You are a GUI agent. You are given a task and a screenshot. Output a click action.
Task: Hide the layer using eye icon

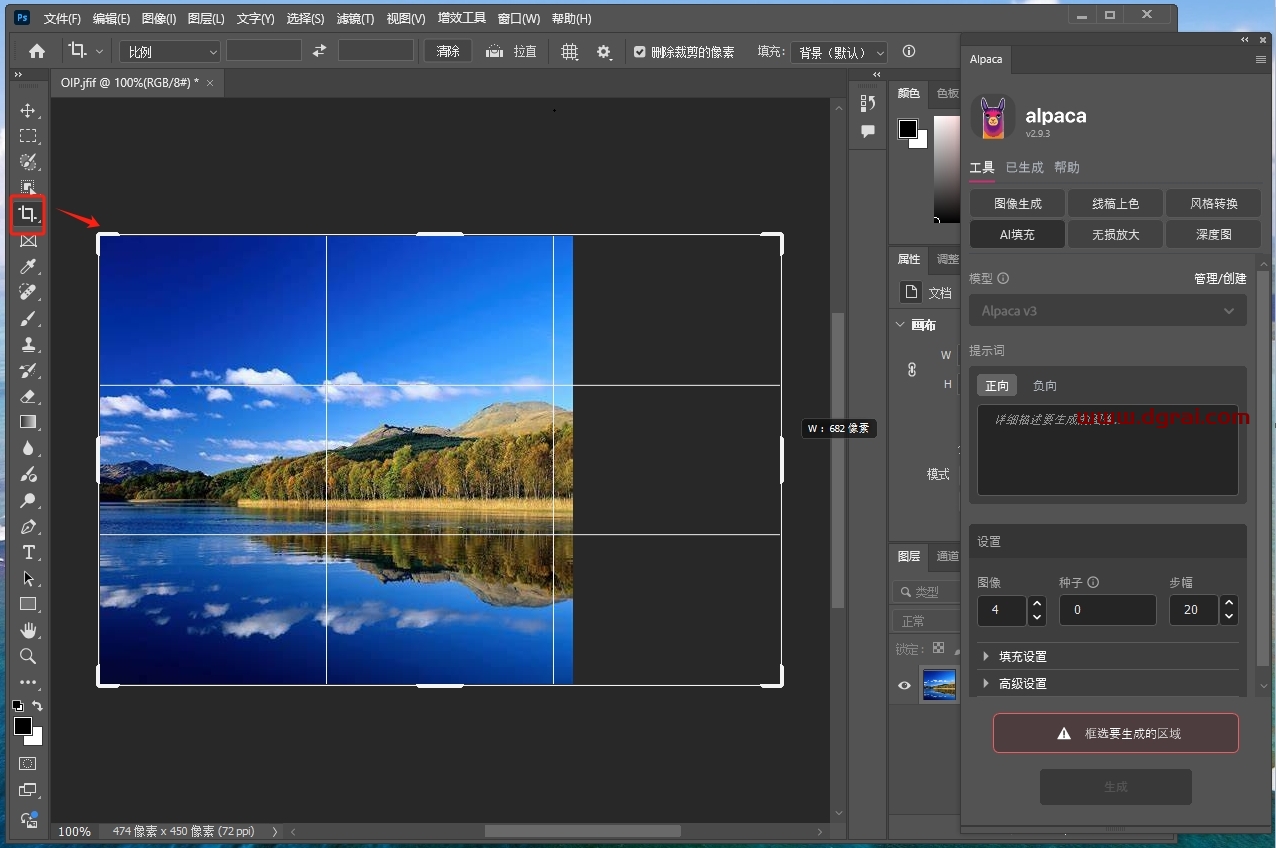tap(904, 685)
